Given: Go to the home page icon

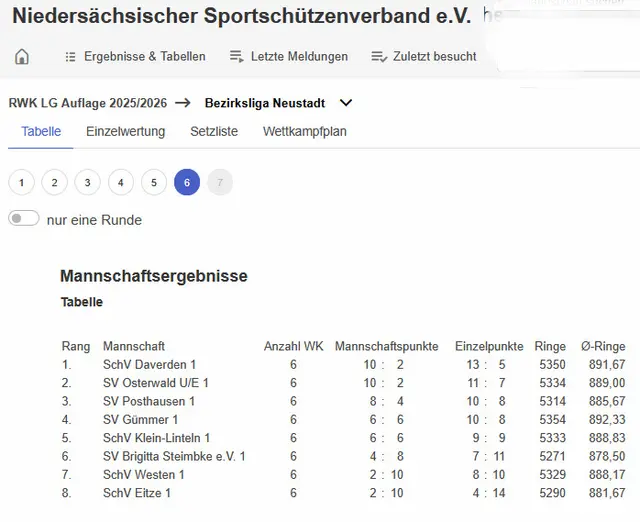Looking at the screenshot, I should [x=22, y=57].
